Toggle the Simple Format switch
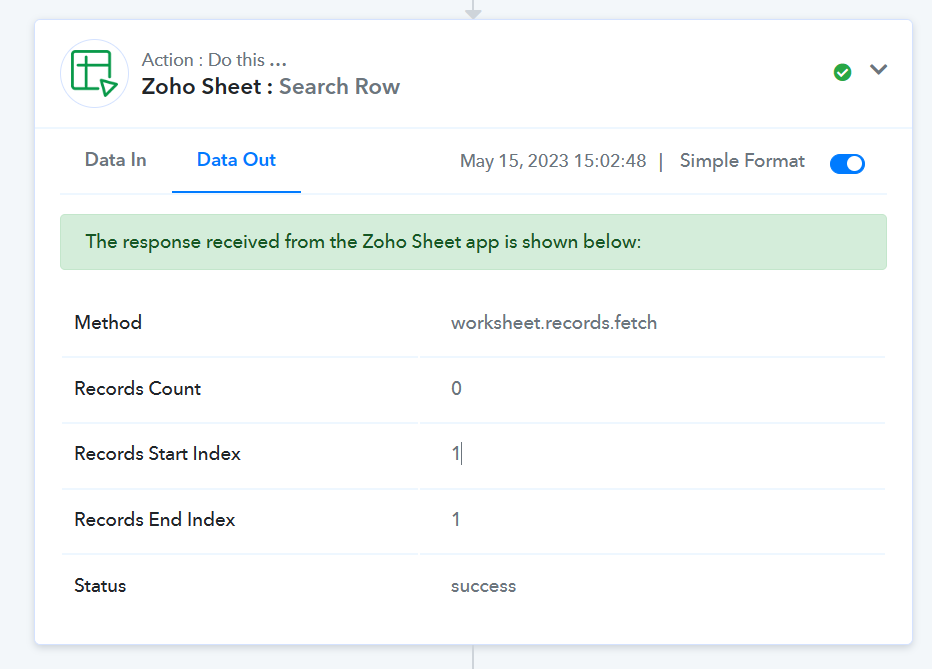 847,163
